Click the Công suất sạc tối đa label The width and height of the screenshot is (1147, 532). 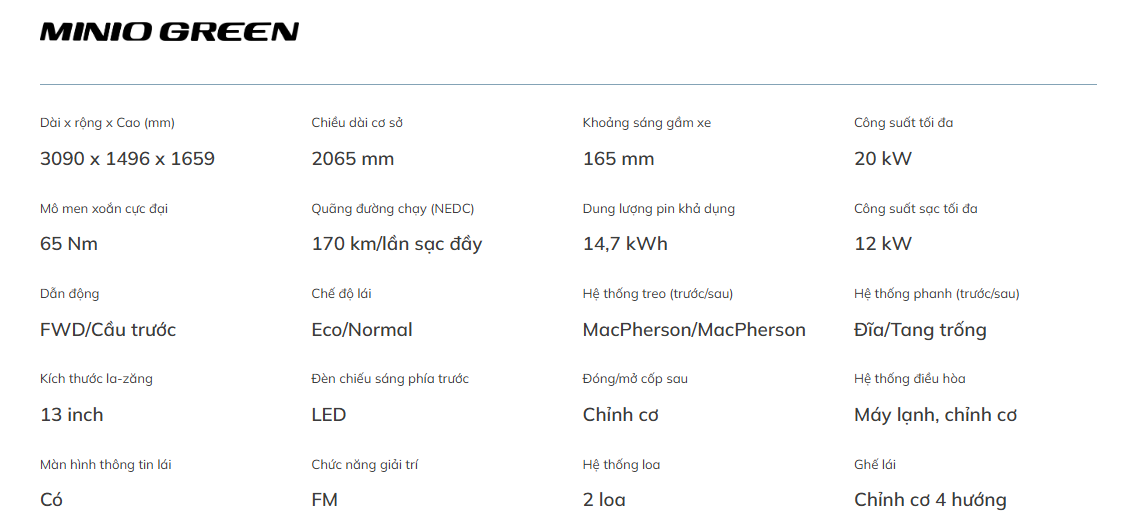pyautogui.click(x=916, y=209)
